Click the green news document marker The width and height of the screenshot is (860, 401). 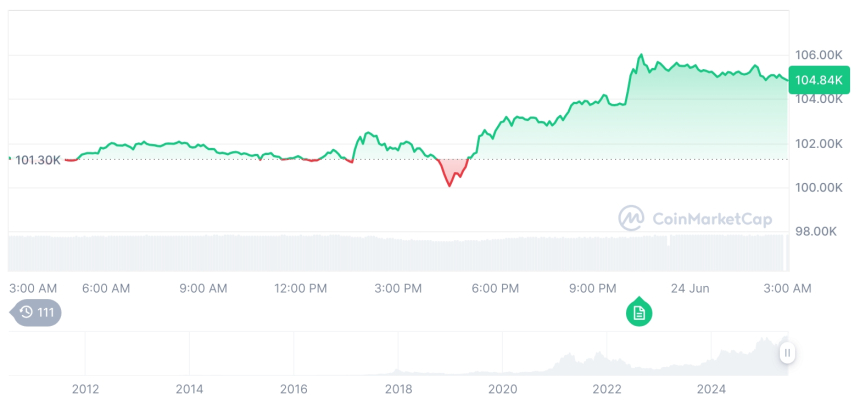pos(640,313)
